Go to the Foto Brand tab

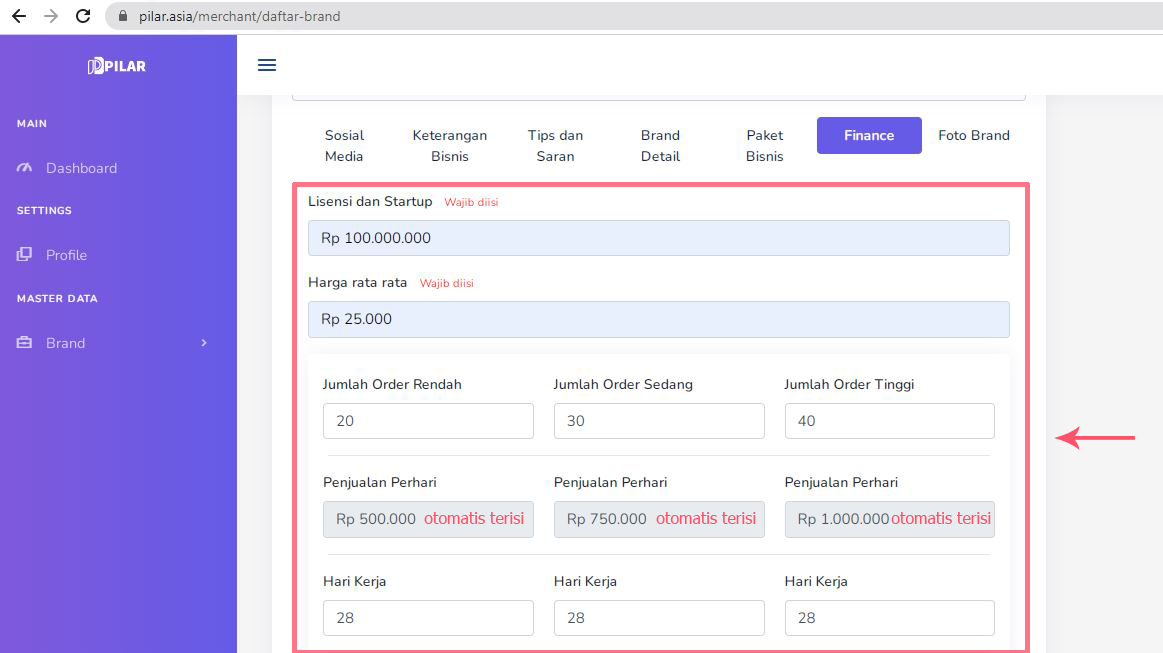click(x=973, y=135)
